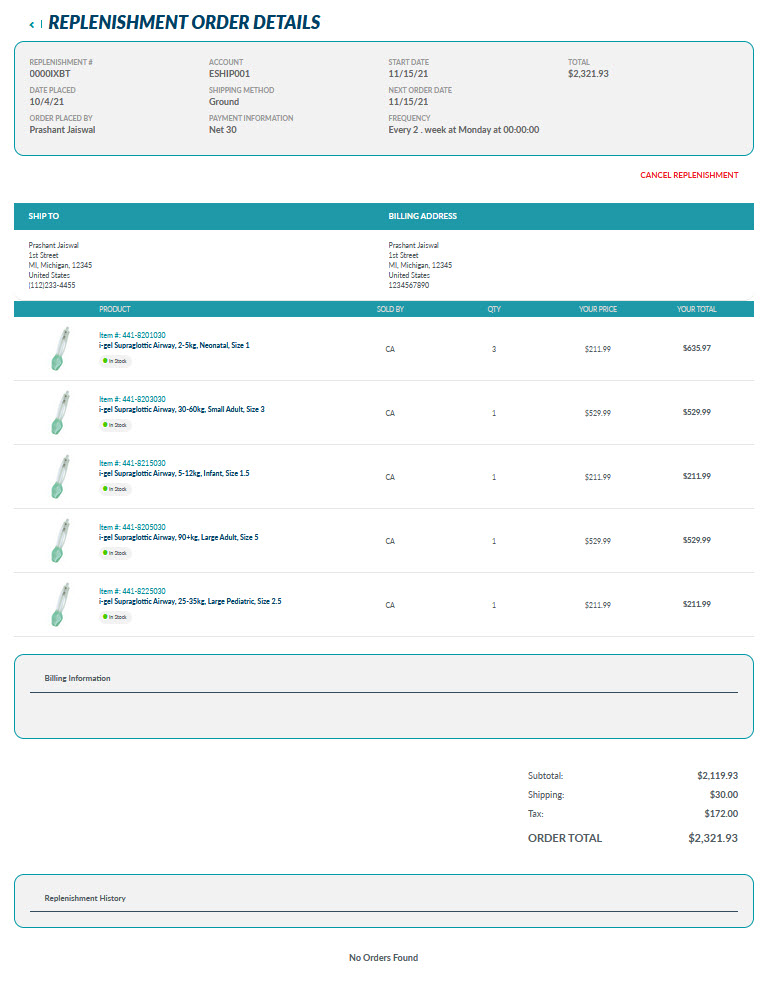Click the Billing Information section header
Screen dimensions: 765x987
coord(77,678)
